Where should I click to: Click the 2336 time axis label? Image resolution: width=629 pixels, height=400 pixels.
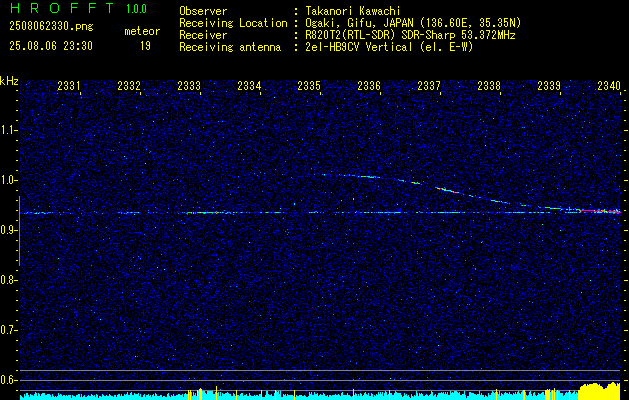(x=369, y=85)
